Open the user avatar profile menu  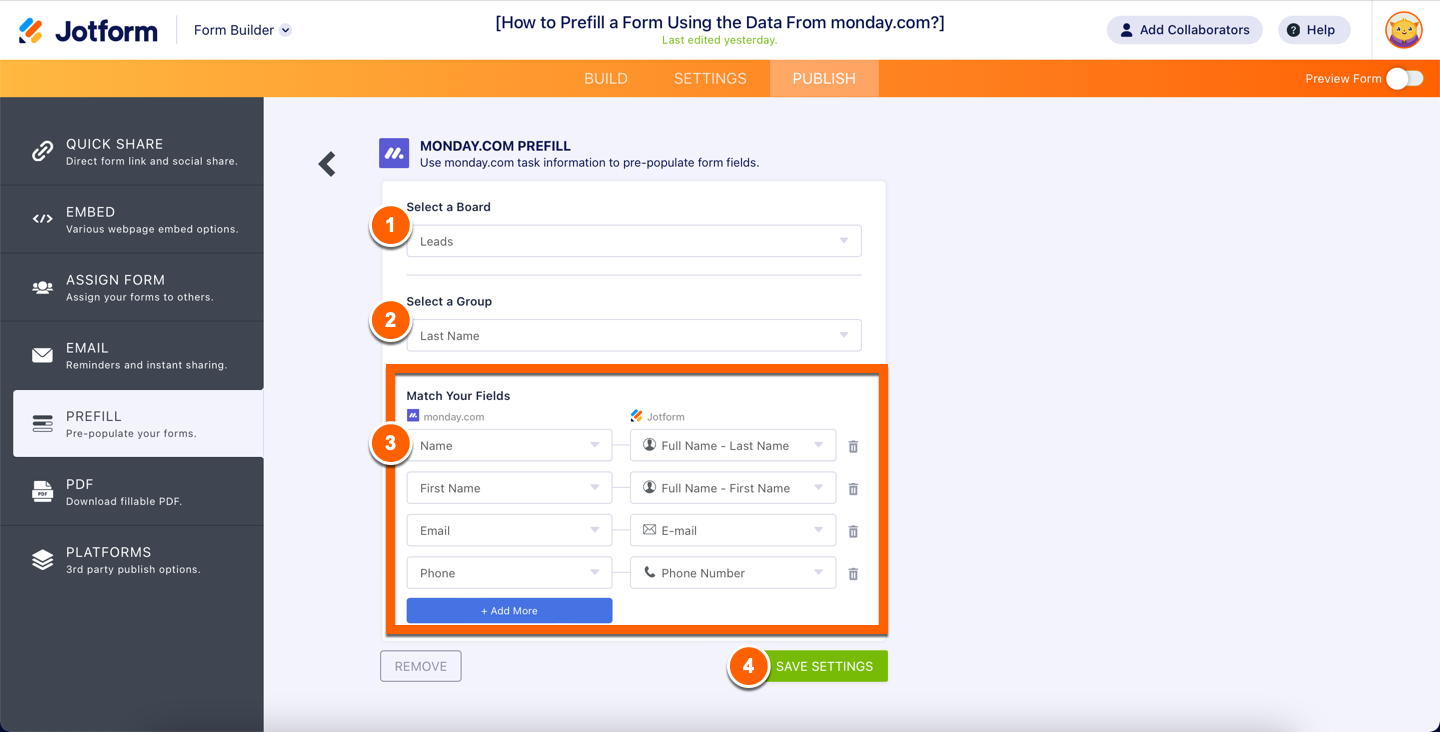pos(1403,30)
